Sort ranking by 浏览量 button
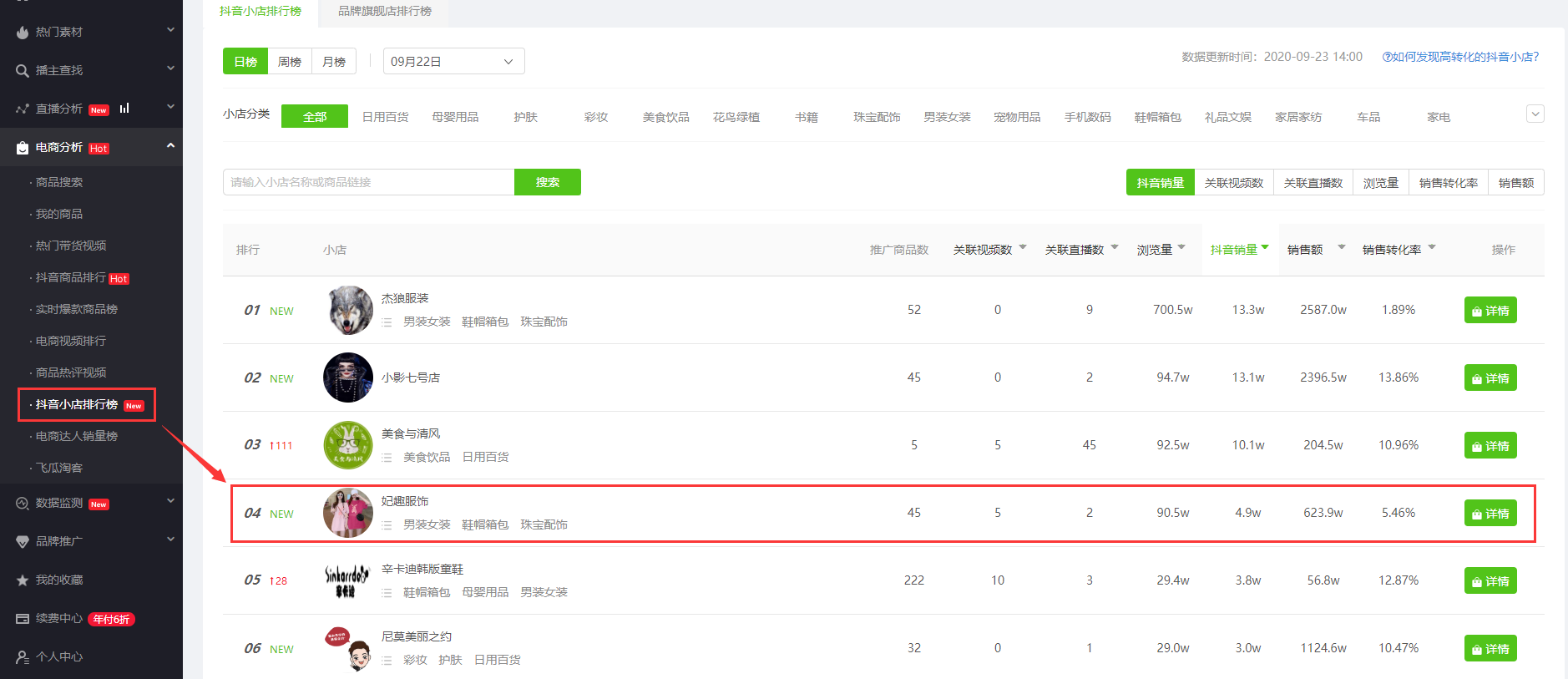This screenshot has width=1568, height=679. coord(1381,182)
